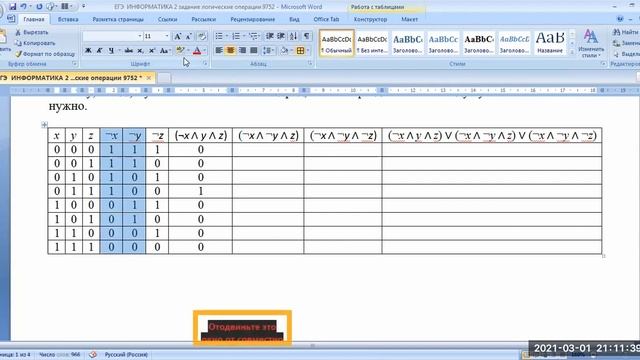This screenshot has height=360, width=640.
Task: Redo the action with the repeat arrow icon
Action: (x=39, y=7)
